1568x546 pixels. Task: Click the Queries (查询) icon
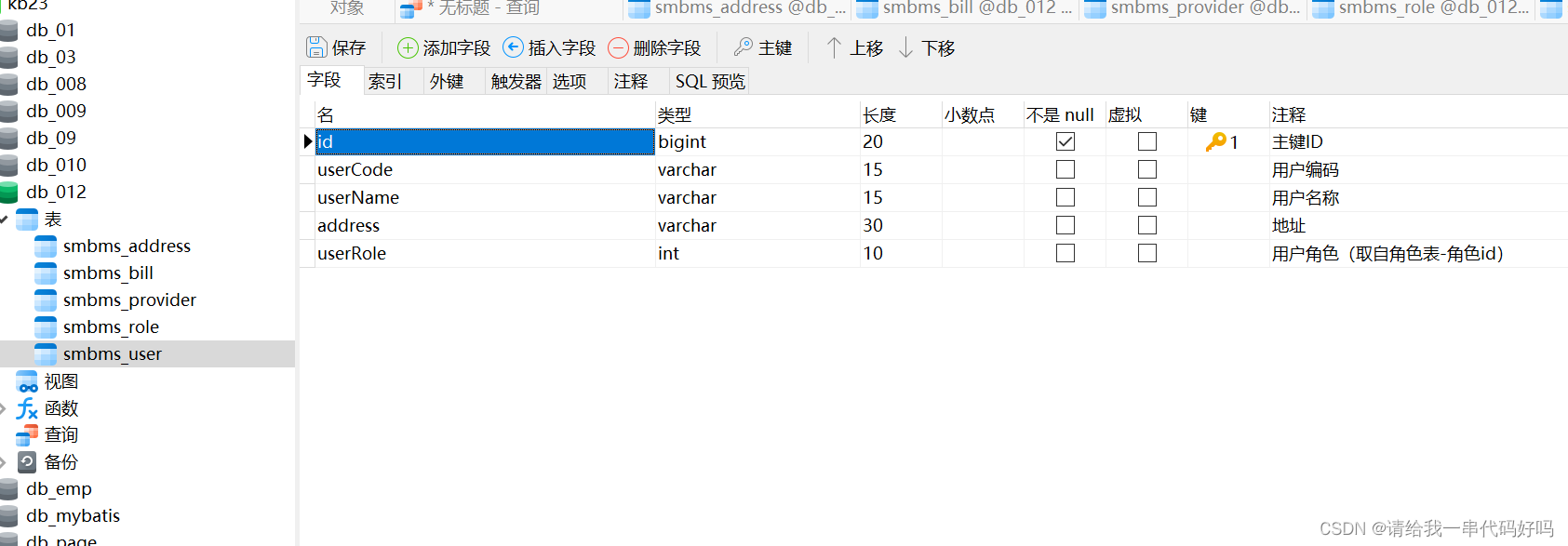pos(27,434)
